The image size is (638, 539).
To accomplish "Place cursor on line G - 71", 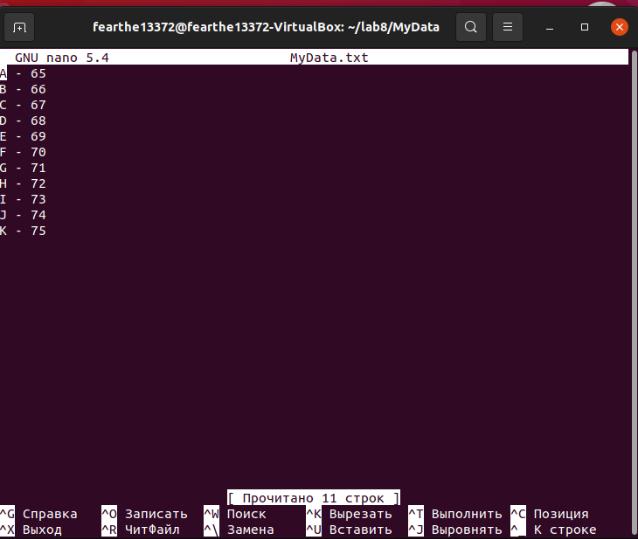I will 23,168.
